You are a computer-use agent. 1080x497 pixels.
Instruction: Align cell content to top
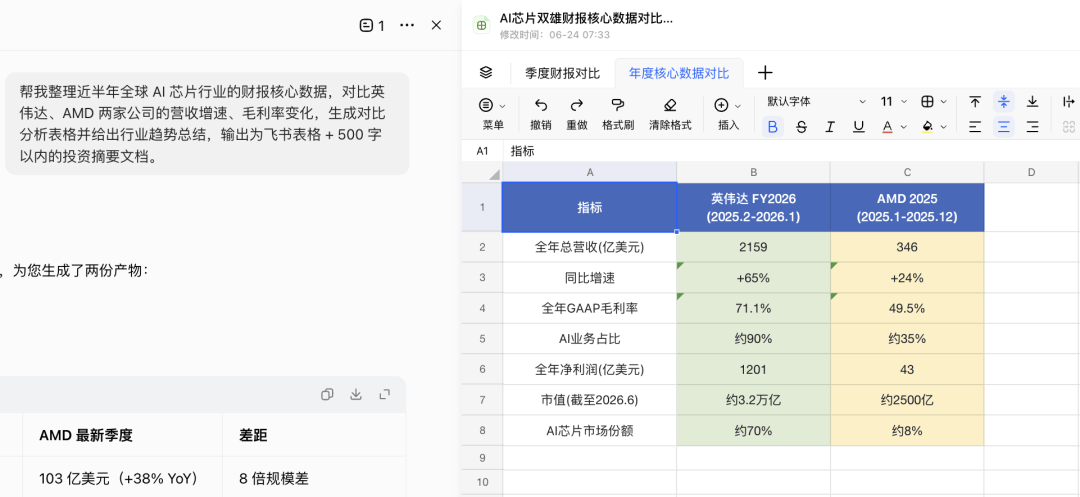point(975,102)
